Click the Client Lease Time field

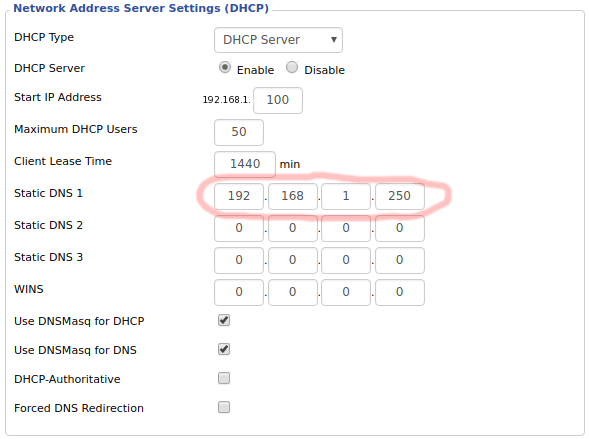245,164
